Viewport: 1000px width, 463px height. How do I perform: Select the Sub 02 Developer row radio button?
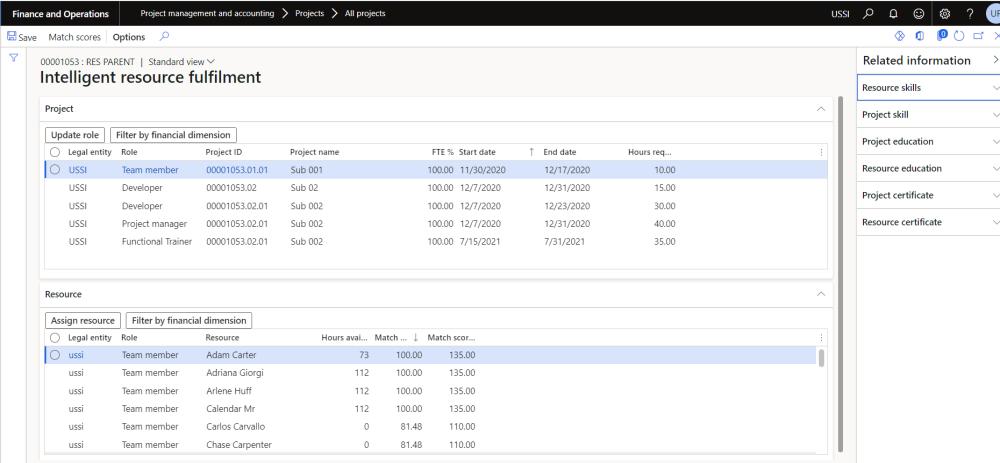(x=55, y=188)
